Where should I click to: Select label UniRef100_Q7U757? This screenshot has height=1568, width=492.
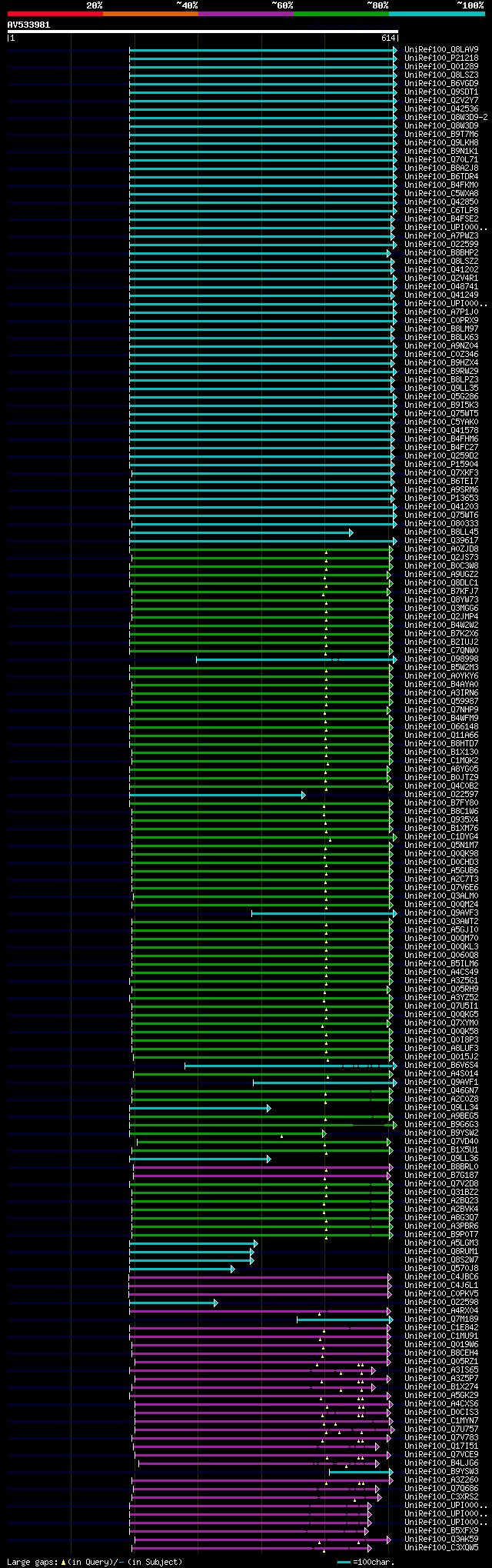point(441,1429)
